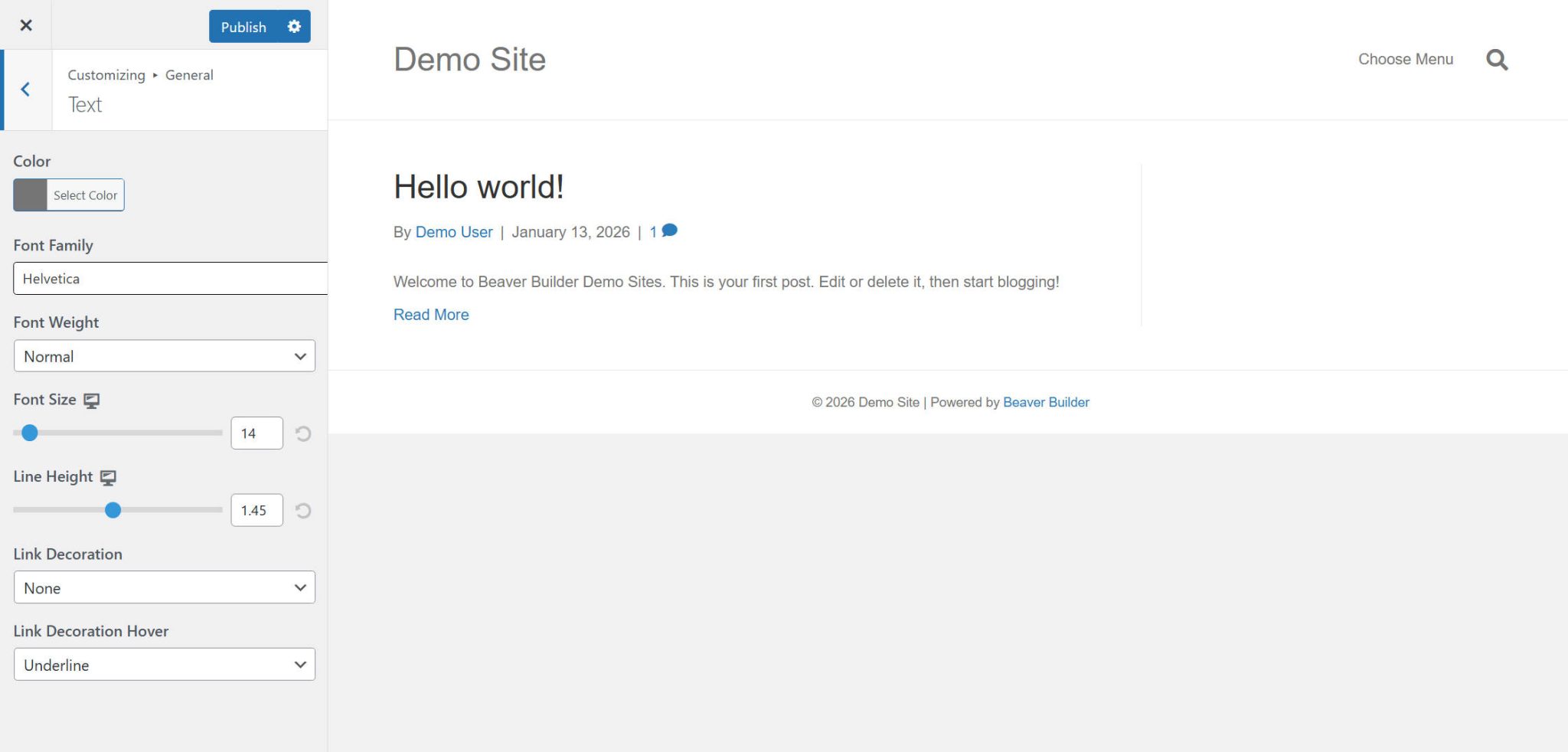Close the Customizer with the X icon
Image resolution: width=1568 pixels, height=752 pixels.
(26, 25)
